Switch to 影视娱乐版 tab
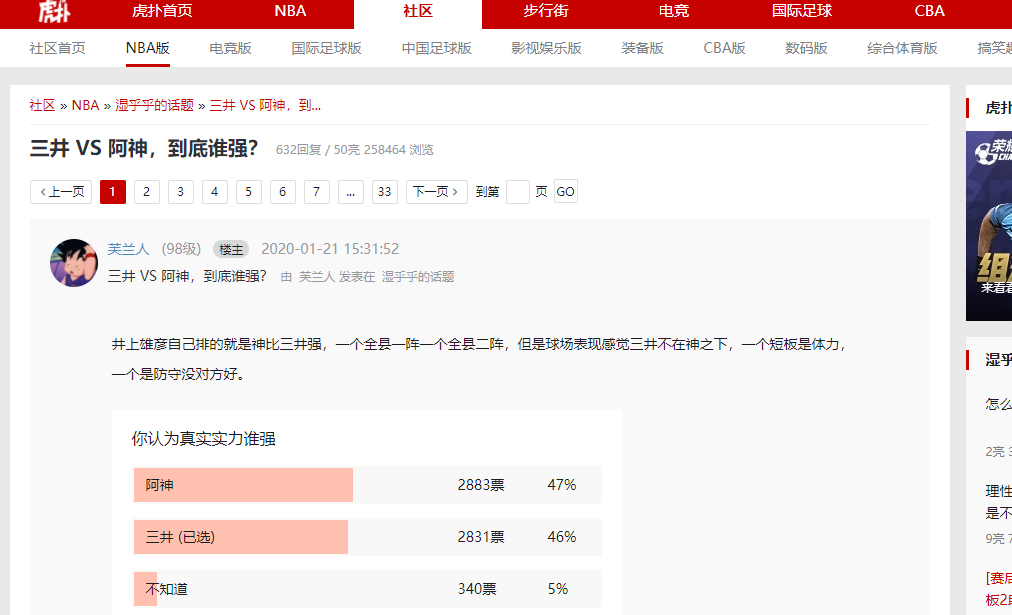The height and width of the screenshot is (615, 1012). coord(546,48)
